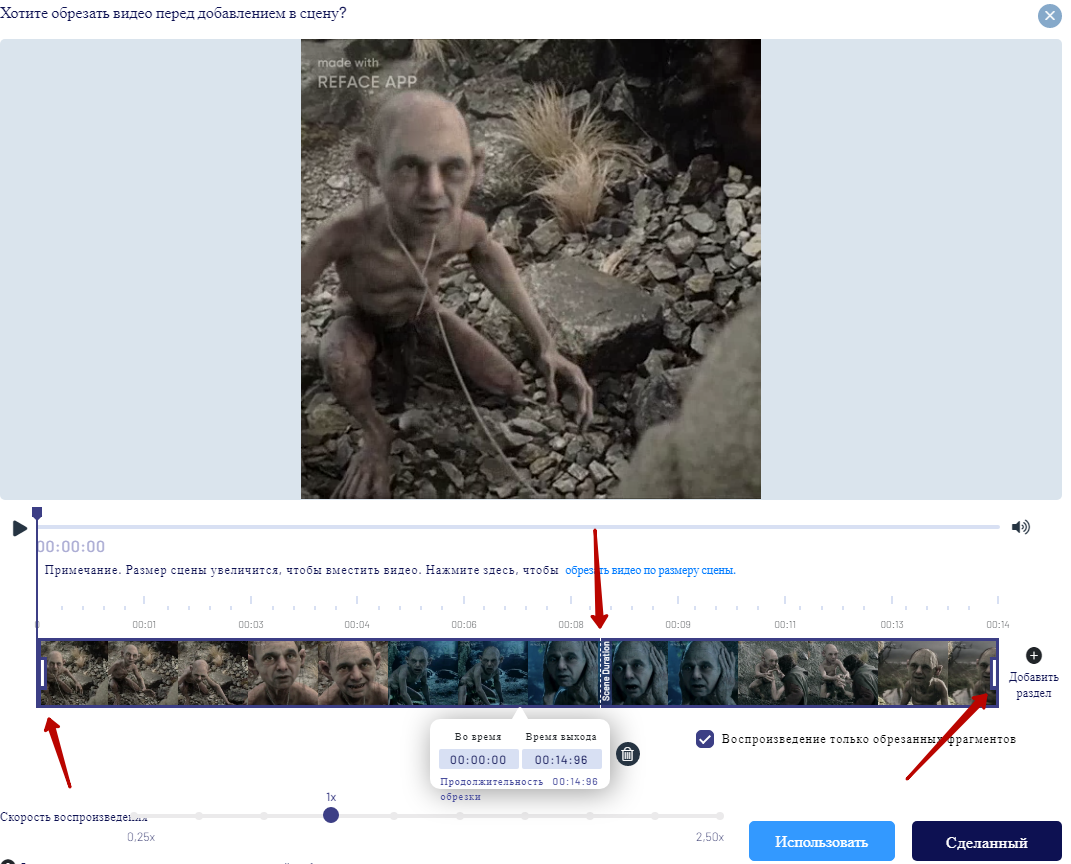Click the Добавить раздел label
Viewport: 1071px width, 864px height.
click(x=1033, y=685)
